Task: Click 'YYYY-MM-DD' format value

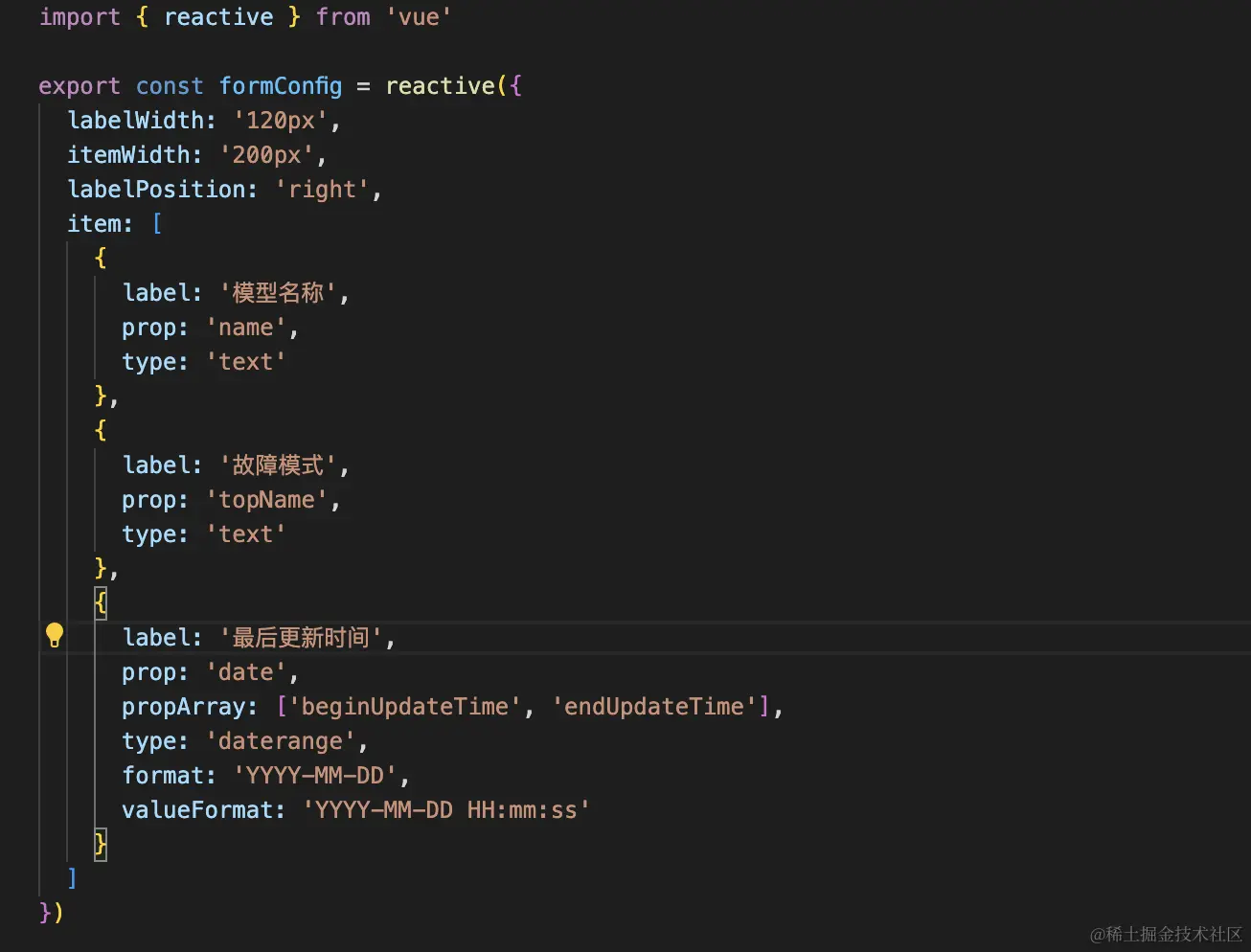Action: click(315, 776)
